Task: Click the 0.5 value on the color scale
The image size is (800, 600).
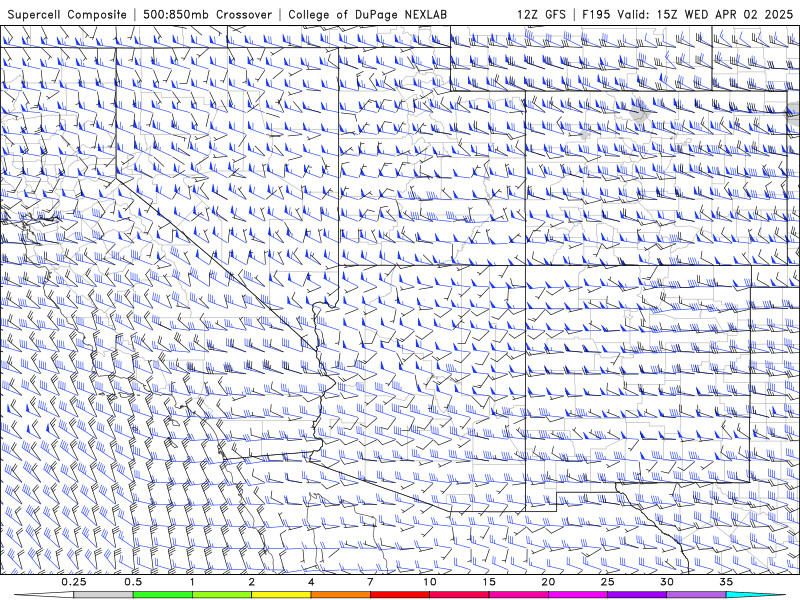Action: [x=133, y=582]
